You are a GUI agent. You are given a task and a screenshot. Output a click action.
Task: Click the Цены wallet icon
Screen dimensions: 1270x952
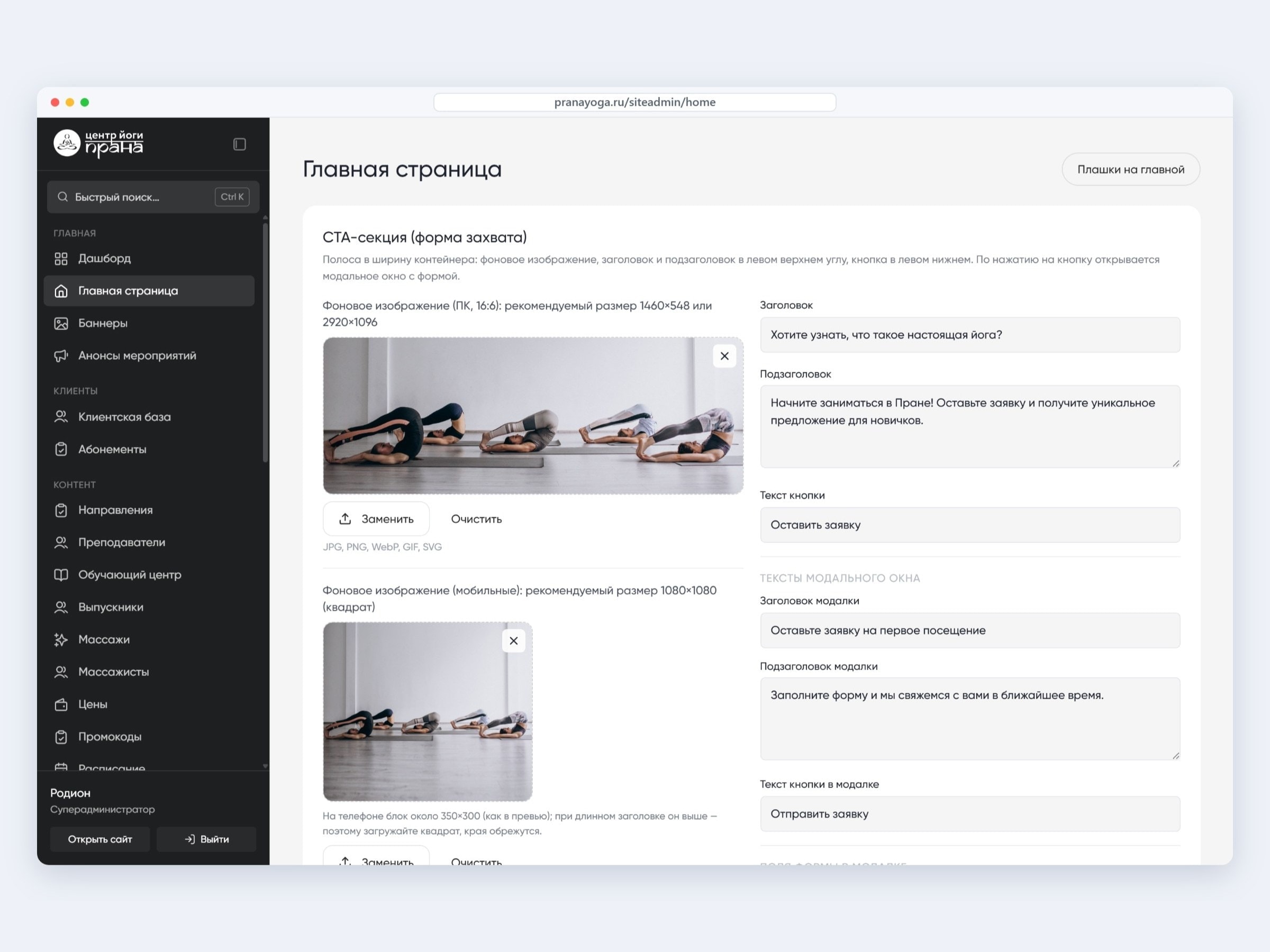(x=61, y=704)
